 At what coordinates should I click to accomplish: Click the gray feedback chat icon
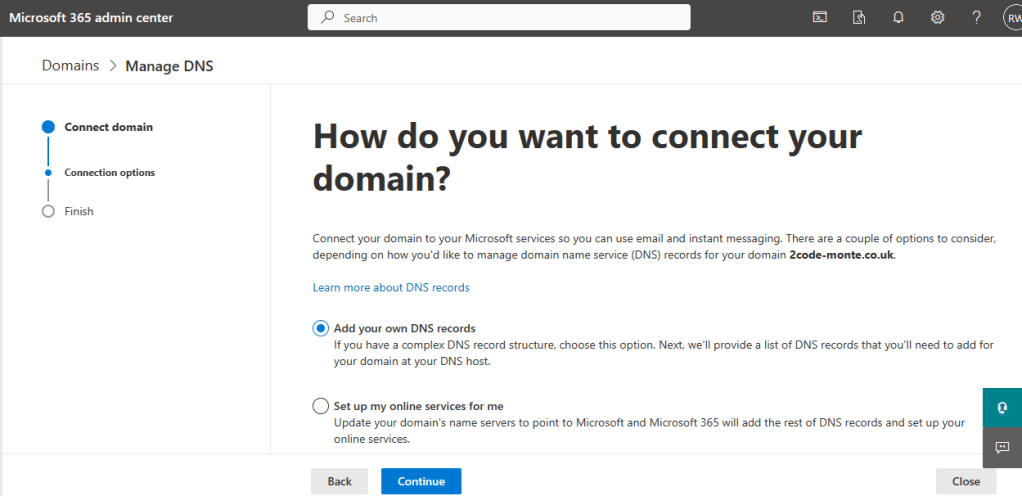(1001, 448)
